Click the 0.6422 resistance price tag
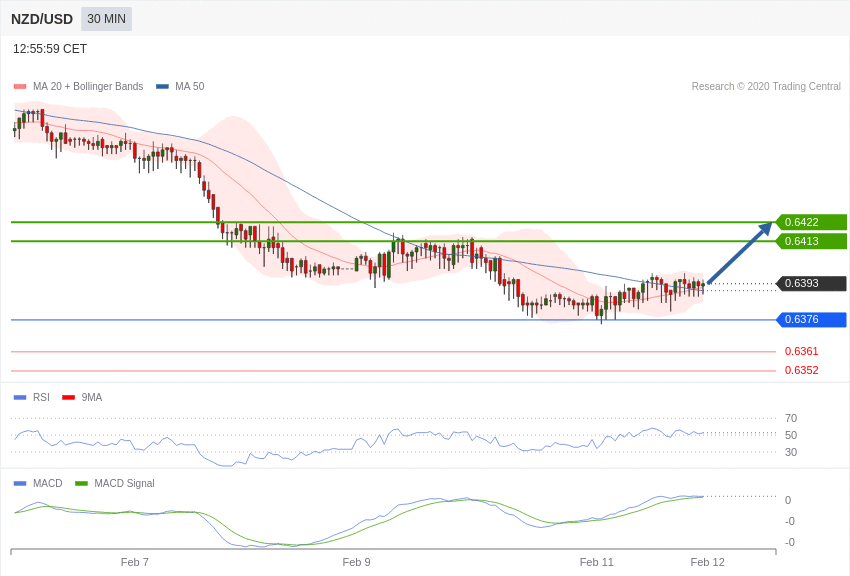 click(811, 222)
